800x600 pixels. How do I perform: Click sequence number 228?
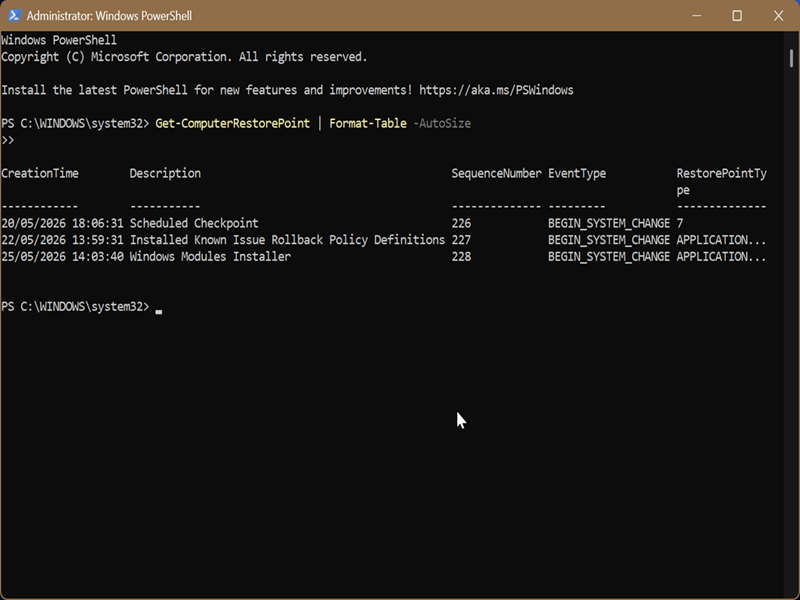(461, 257)
